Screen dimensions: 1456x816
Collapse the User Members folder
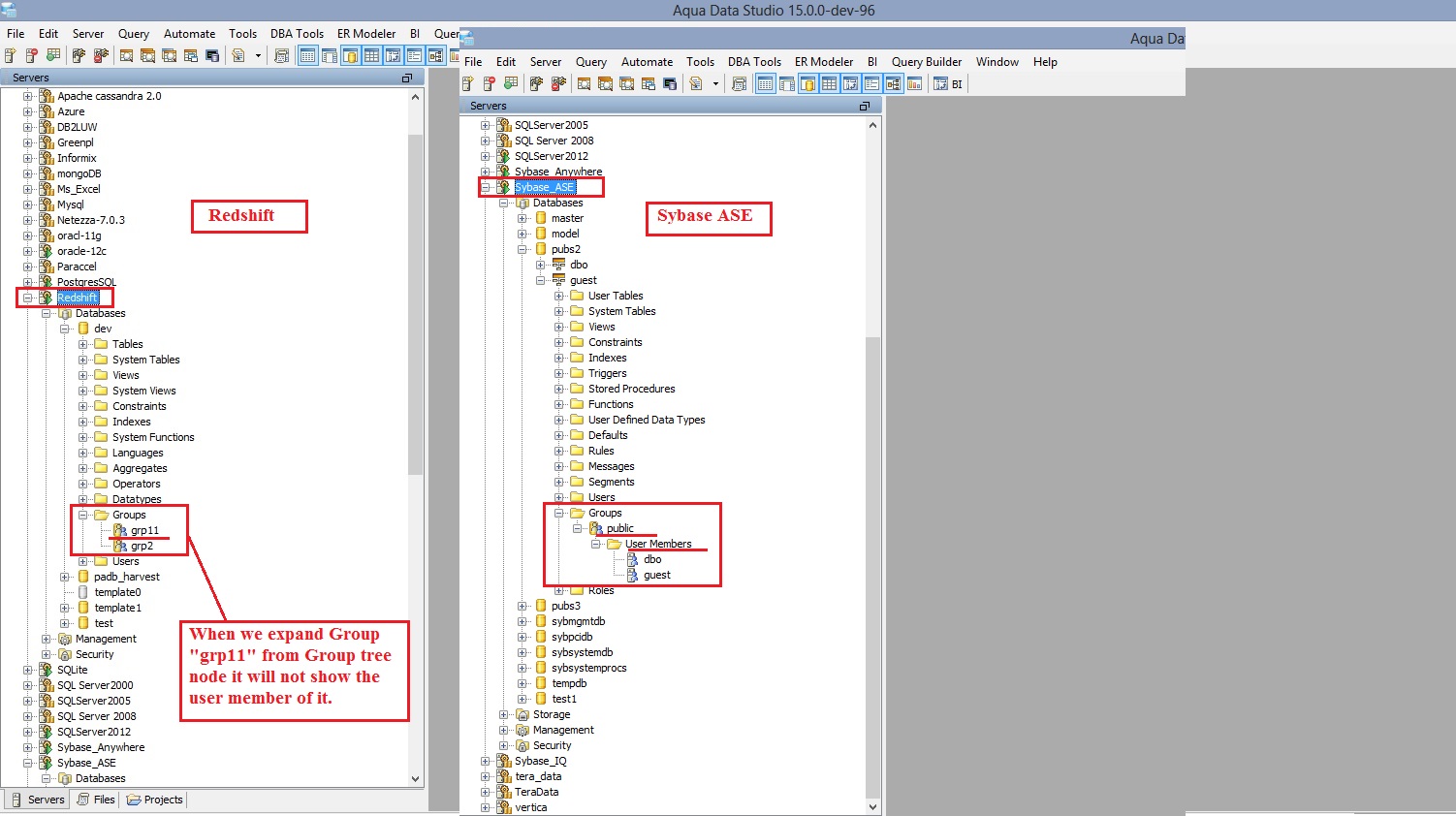[x=596, y=544]
